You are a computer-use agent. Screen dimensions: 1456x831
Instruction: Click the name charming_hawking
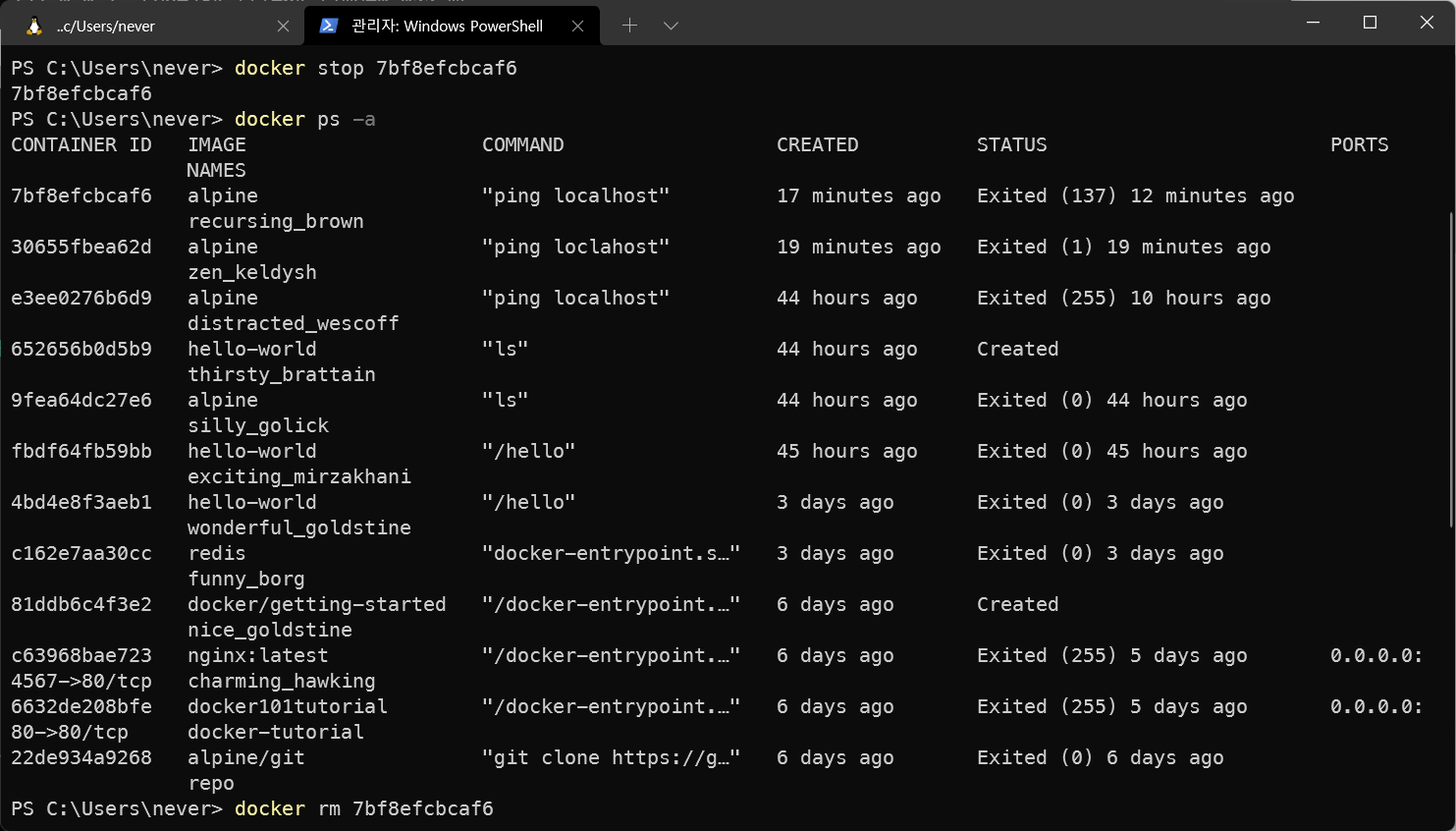coord(282,681)
